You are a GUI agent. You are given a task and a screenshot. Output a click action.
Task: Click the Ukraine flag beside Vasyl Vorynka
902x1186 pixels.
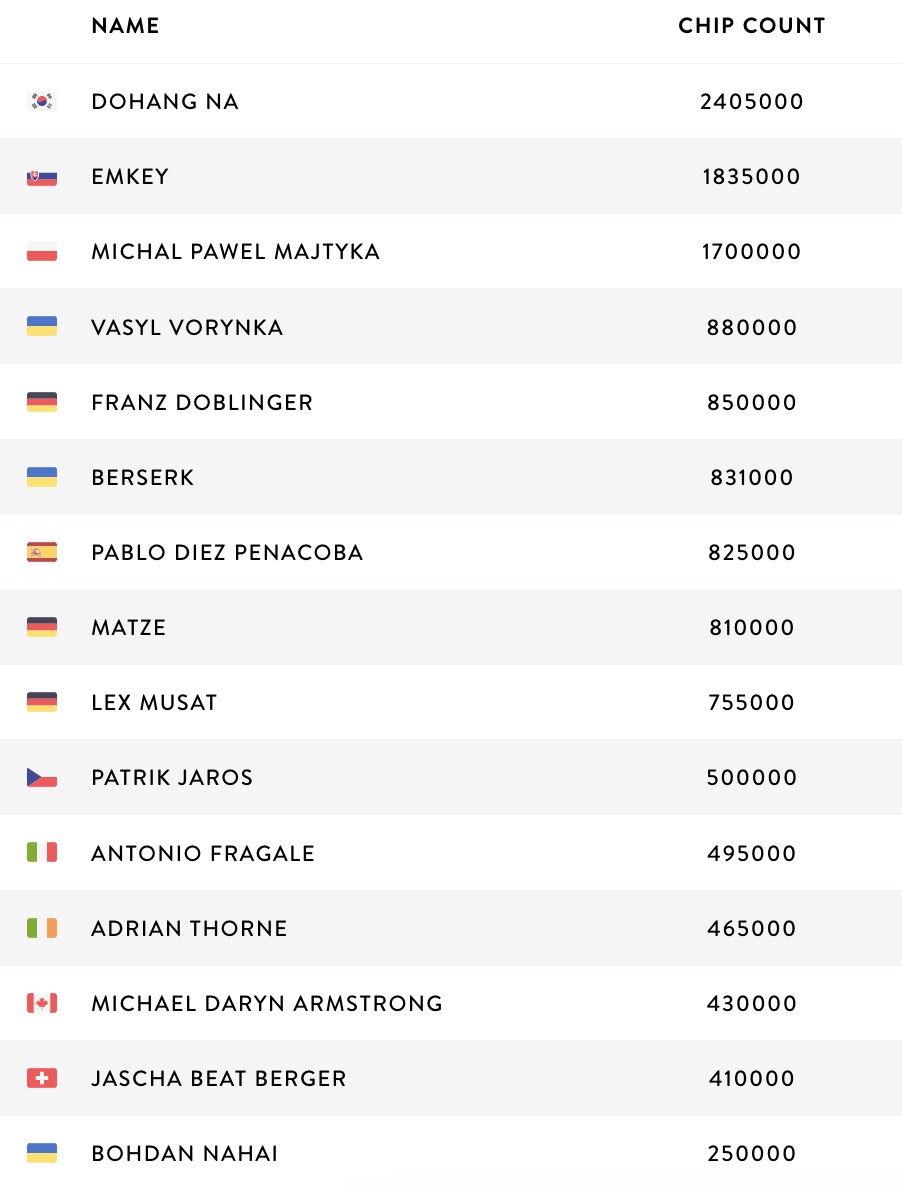42,327
